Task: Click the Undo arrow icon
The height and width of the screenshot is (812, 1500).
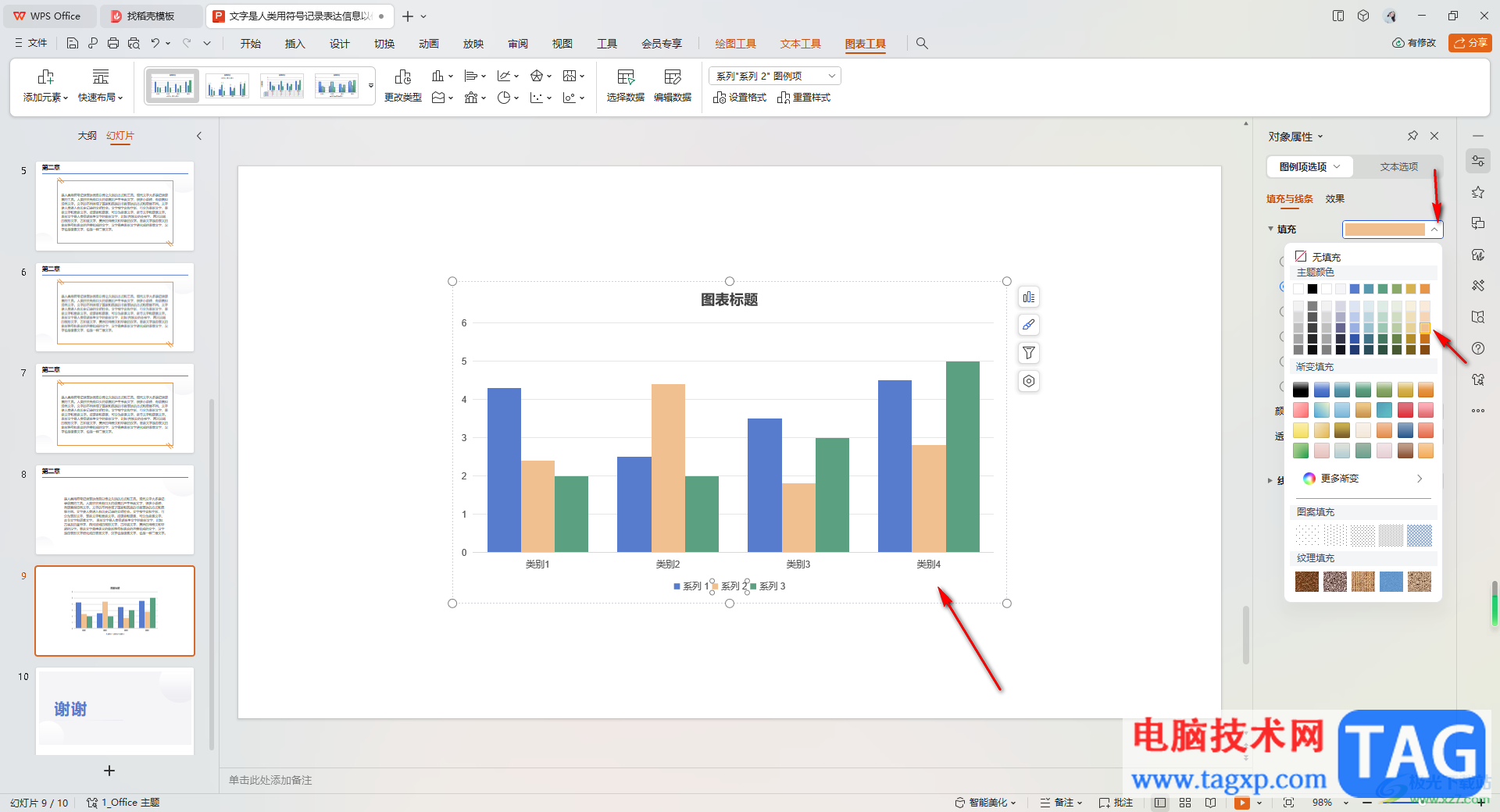Action: tap(155, 44)
